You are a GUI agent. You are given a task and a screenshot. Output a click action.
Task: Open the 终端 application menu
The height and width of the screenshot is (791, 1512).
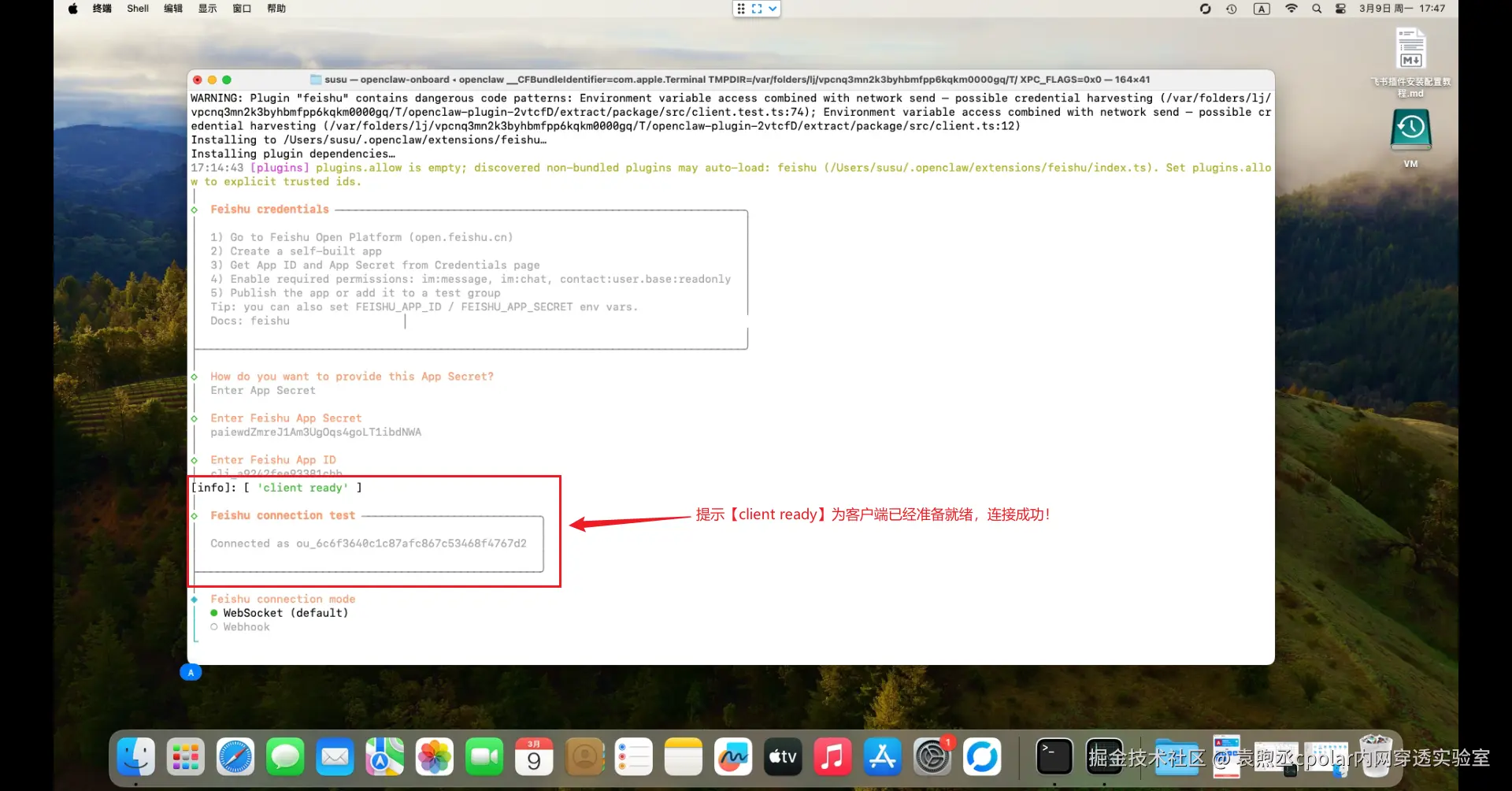(x=102, y=9)
